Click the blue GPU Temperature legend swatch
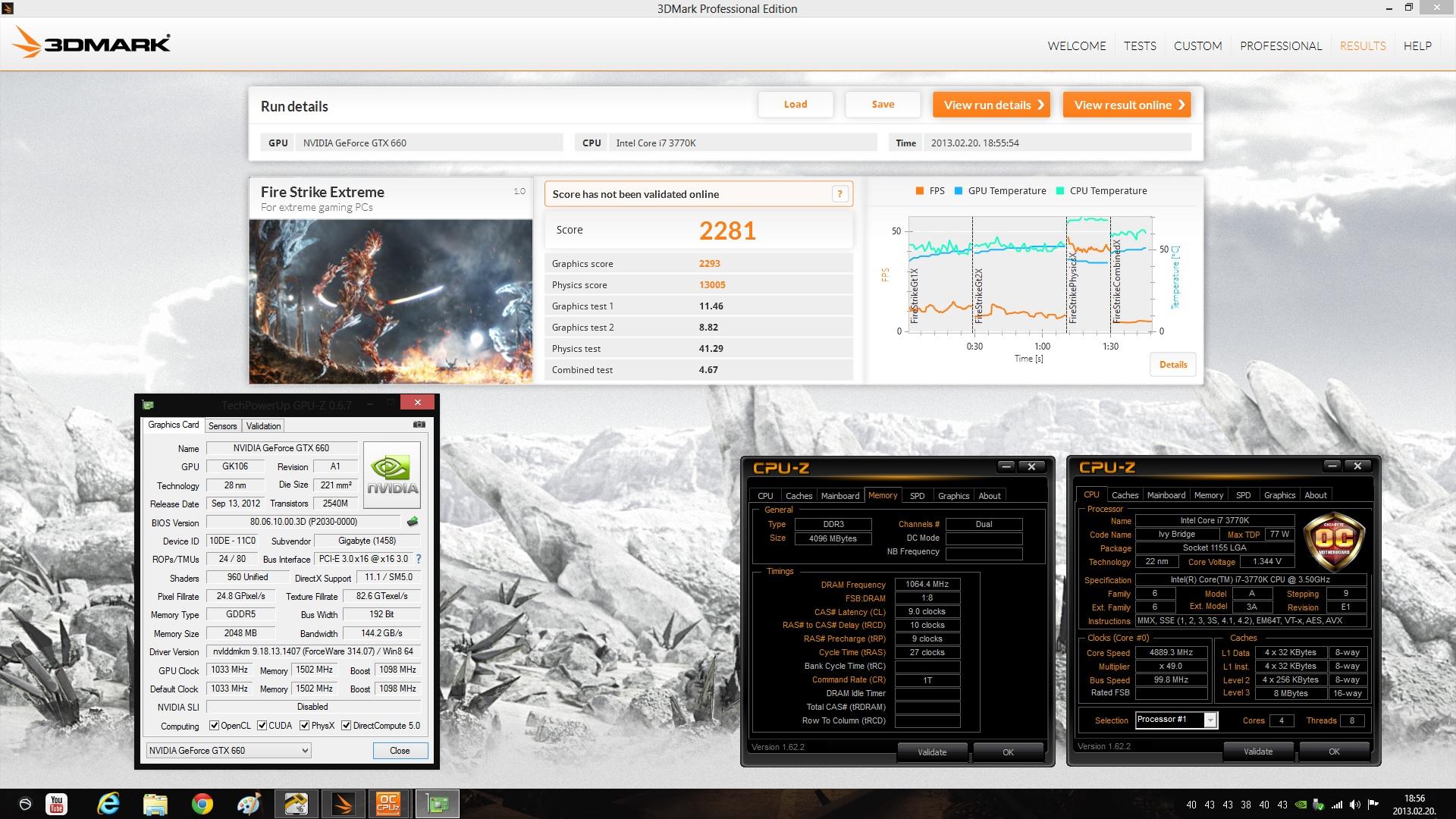 click(959, 191)
